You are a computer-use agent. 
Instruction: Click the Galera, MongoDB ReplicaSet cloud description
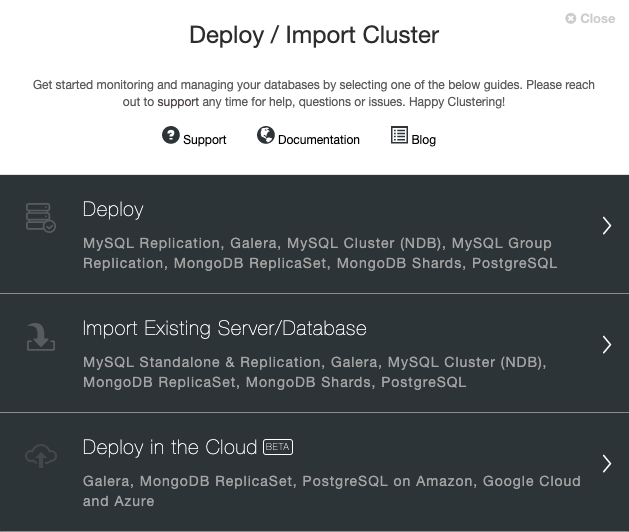click(x=332, y=491)
